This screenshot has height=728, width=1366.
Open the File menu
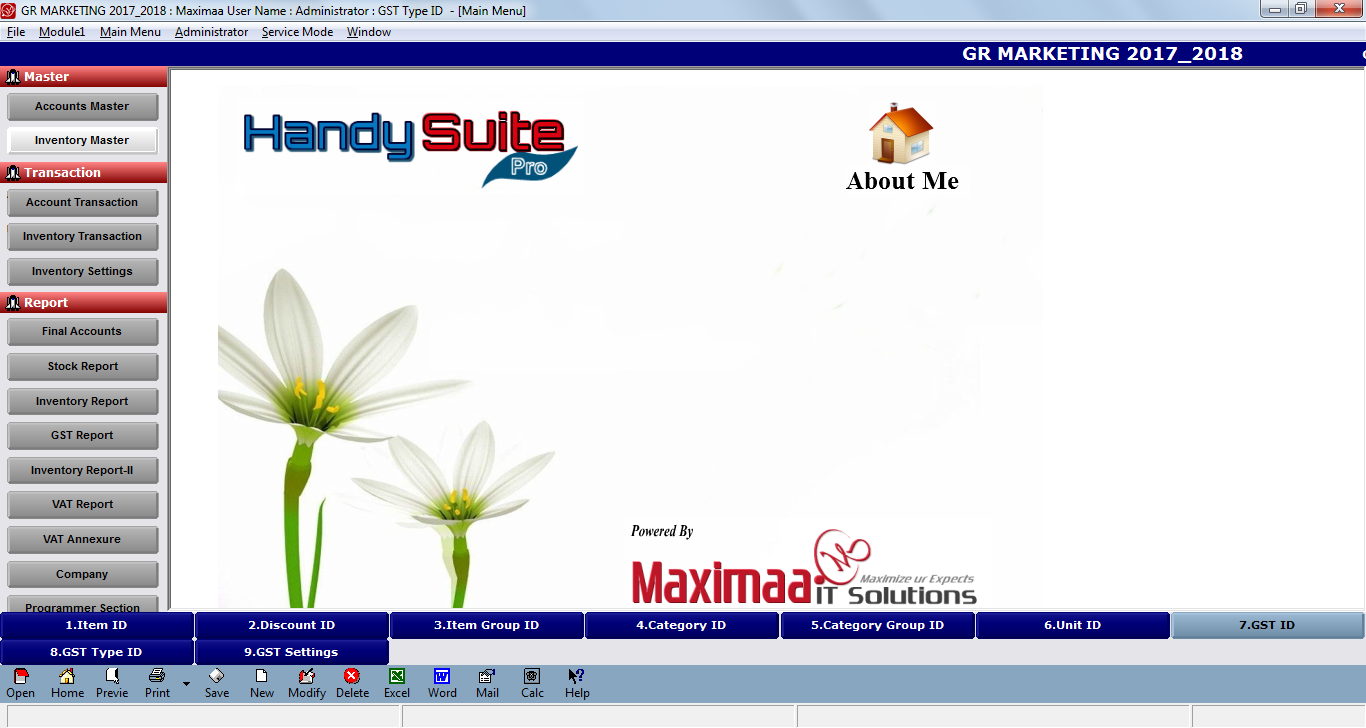click(x=16, y=32)
